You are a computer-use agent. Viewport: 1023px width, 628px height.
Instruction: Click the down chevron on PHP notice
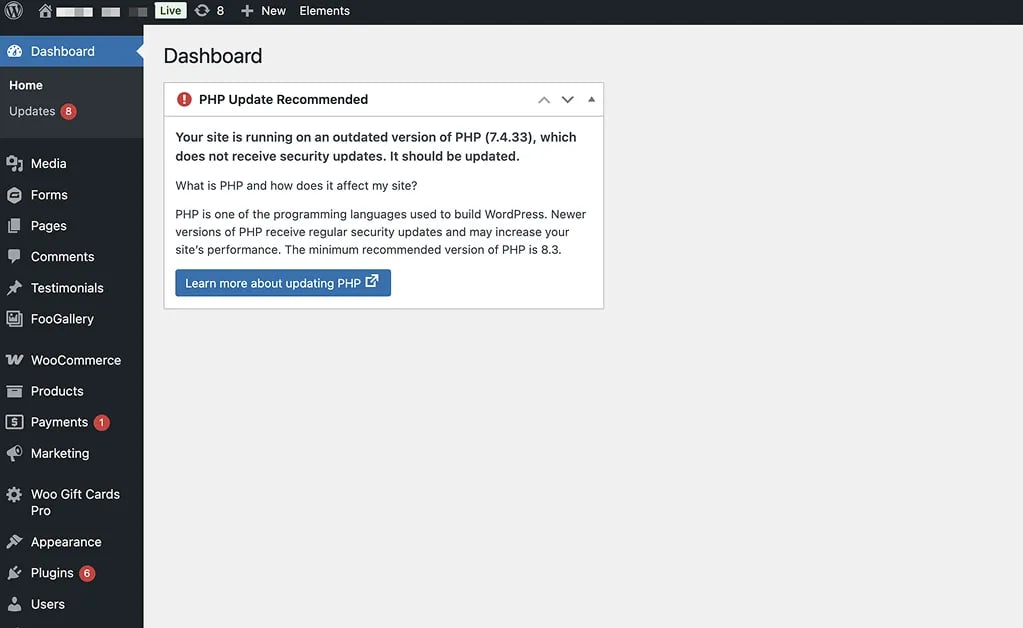(x=567, y=99)
